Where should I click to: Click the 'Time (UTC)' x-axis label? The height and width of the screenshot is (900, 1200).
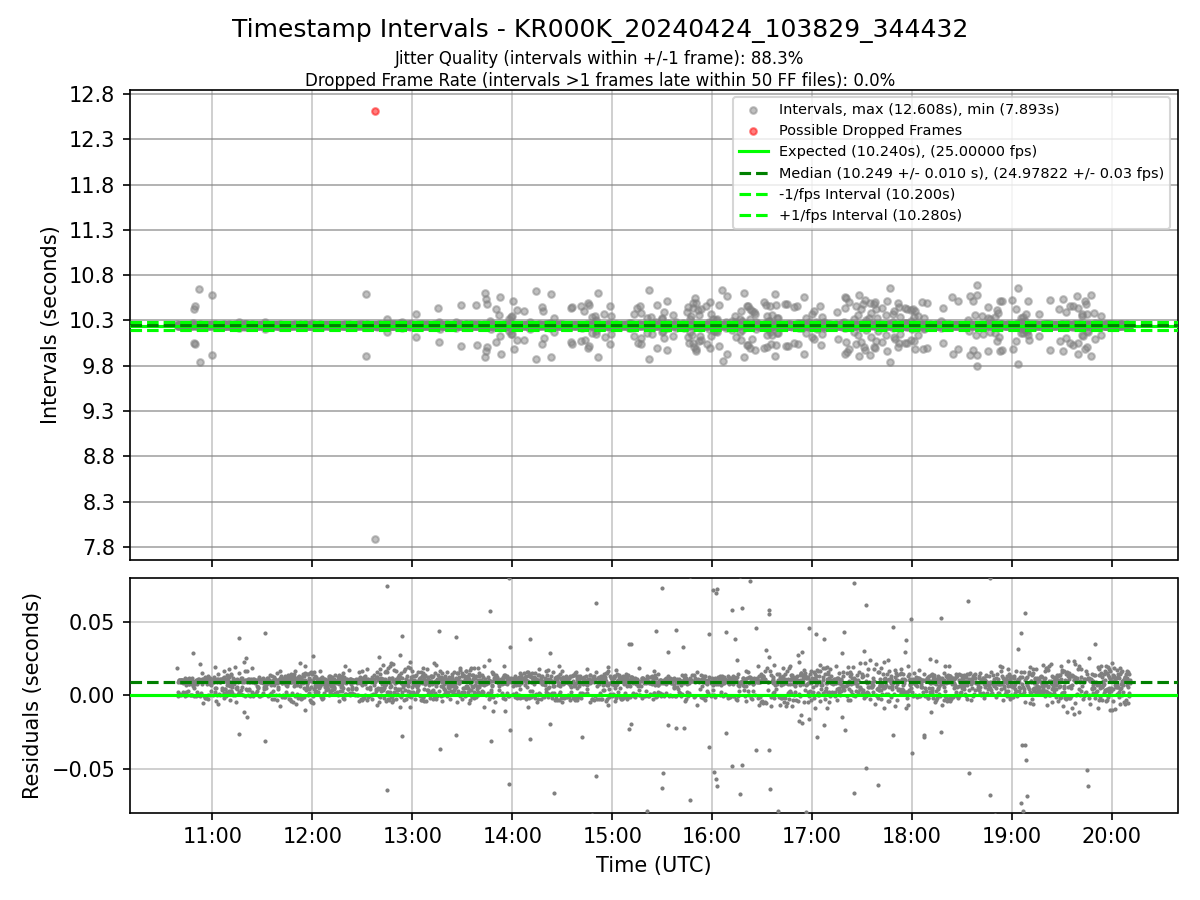654,865
